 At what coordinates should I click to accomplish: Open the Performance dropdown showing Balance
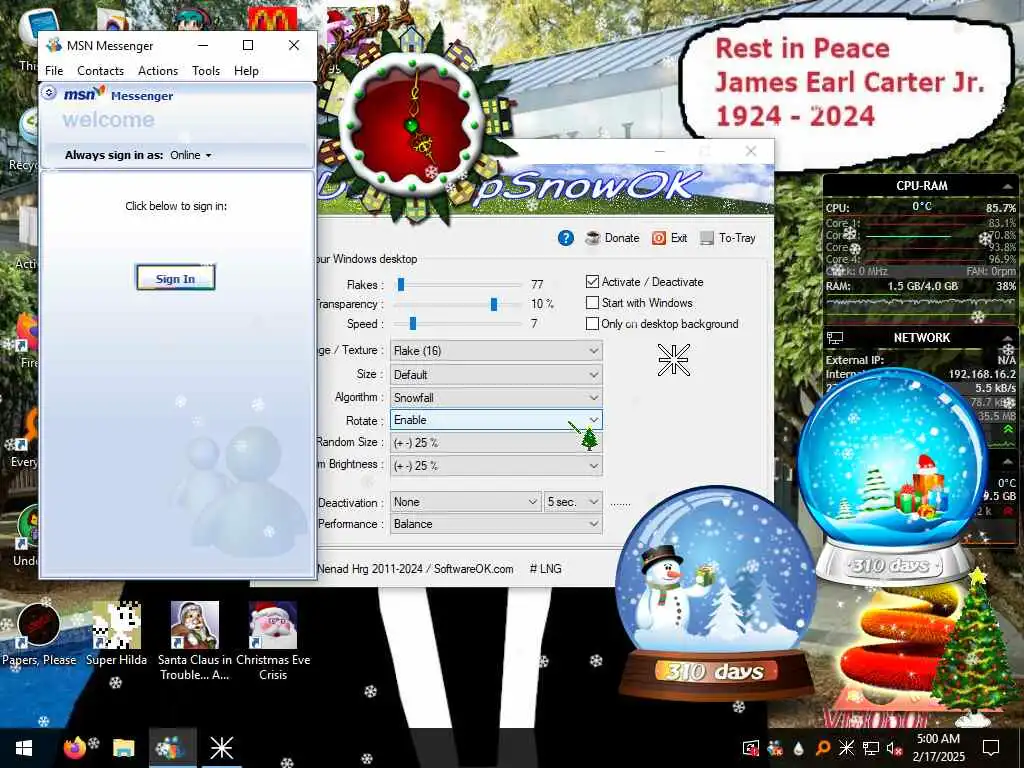point(496,524)
